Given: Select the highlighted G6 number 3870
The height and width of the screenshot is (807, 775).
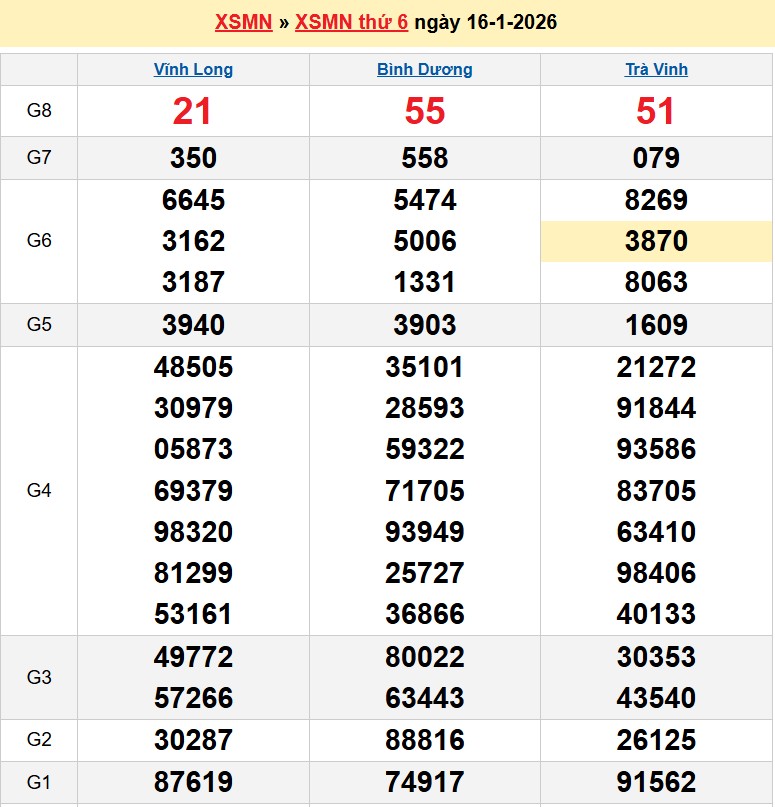Looking at the screenshot, I should click(656, 241).
